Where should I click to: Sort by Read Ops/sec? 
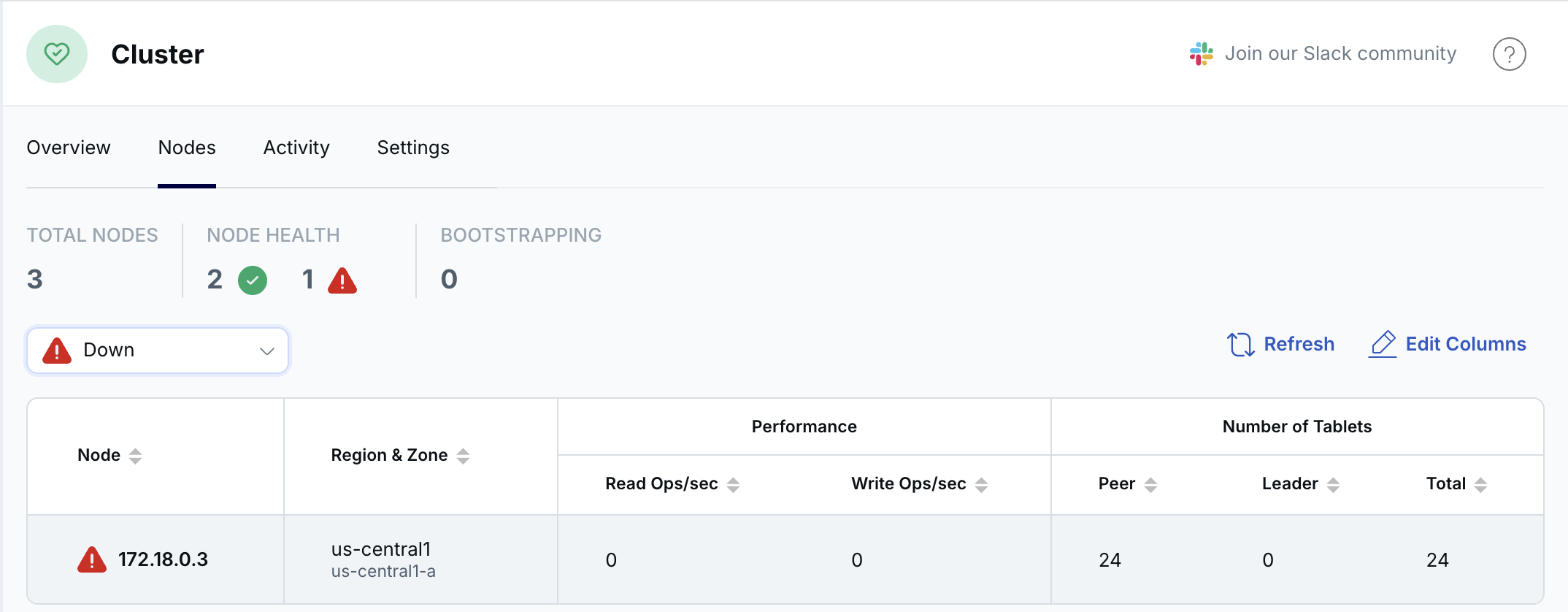[734, 485]
